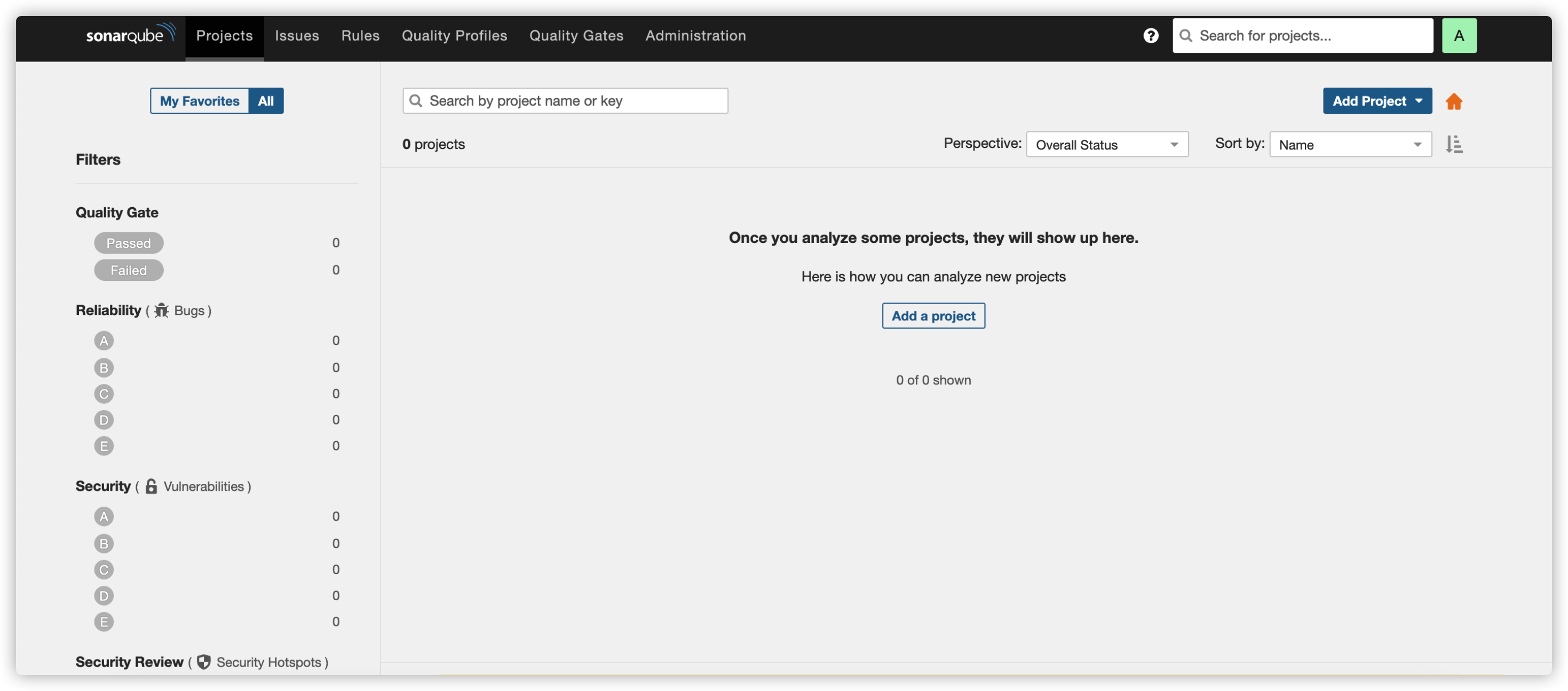
Task: Filter projects by Failed quality gate
Action: click(129, 270)
